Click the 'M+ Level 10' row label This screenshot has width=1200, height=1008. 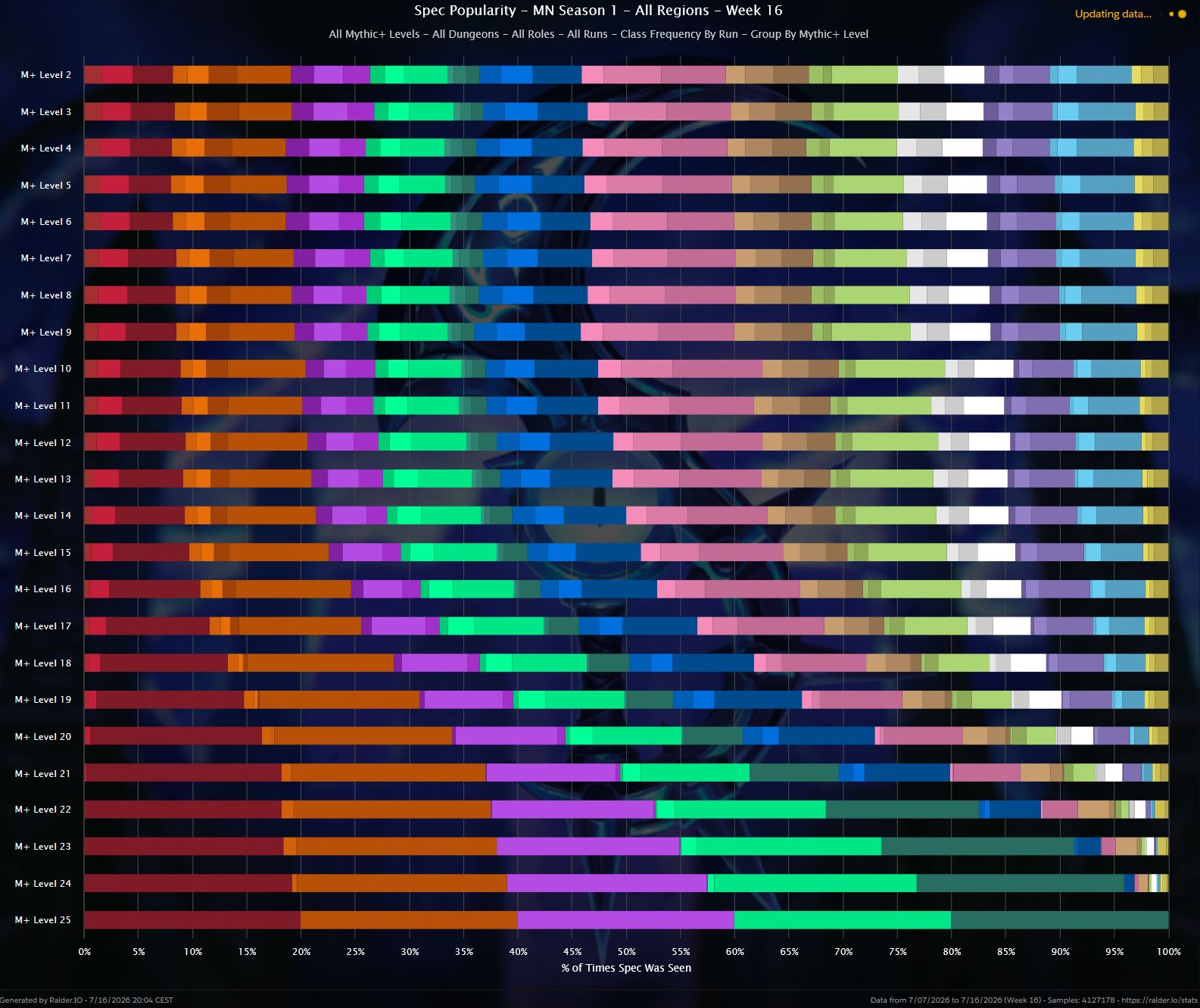(x=43, y=369)
